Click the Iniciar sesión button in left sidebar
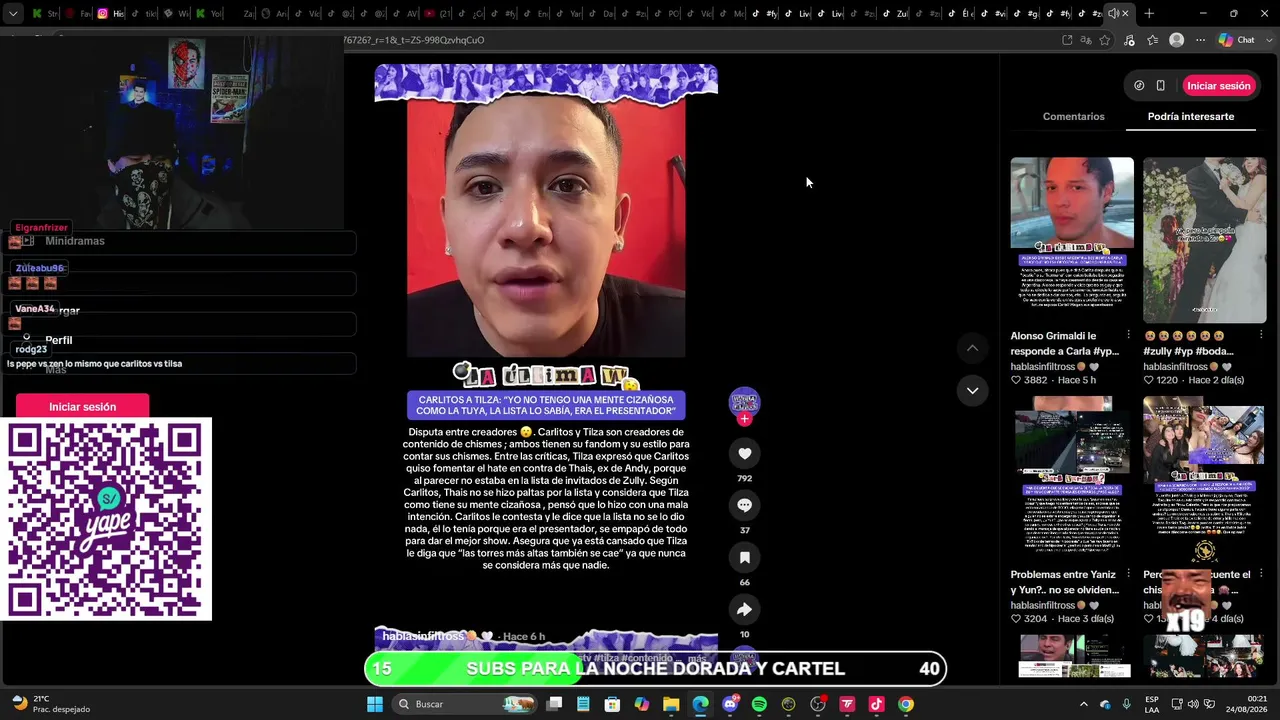Viewport: 1280px width, 720px height. [x=82, y=407]
